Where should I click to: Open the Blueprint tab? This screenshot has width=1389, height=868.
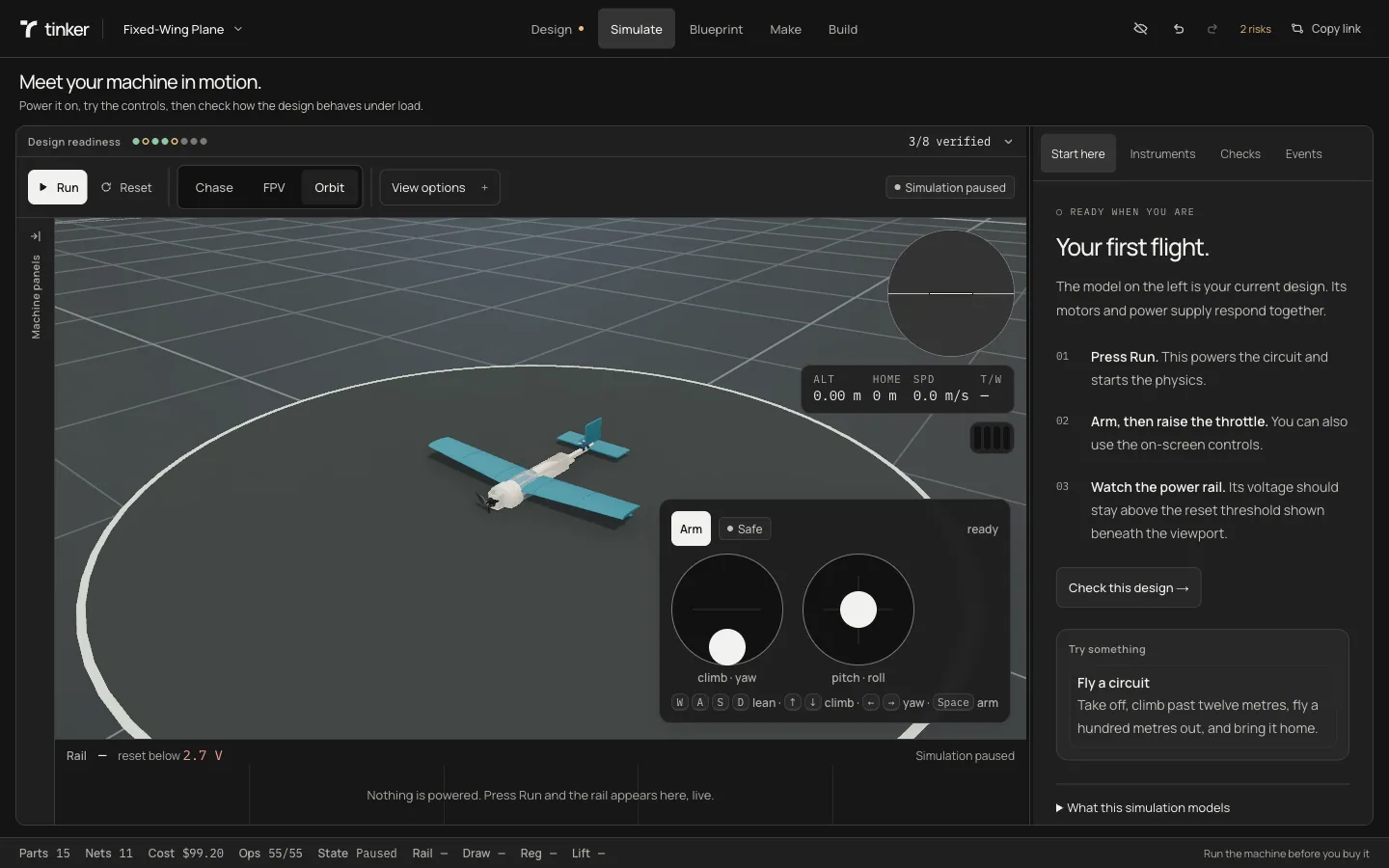[x=716, y=29]
